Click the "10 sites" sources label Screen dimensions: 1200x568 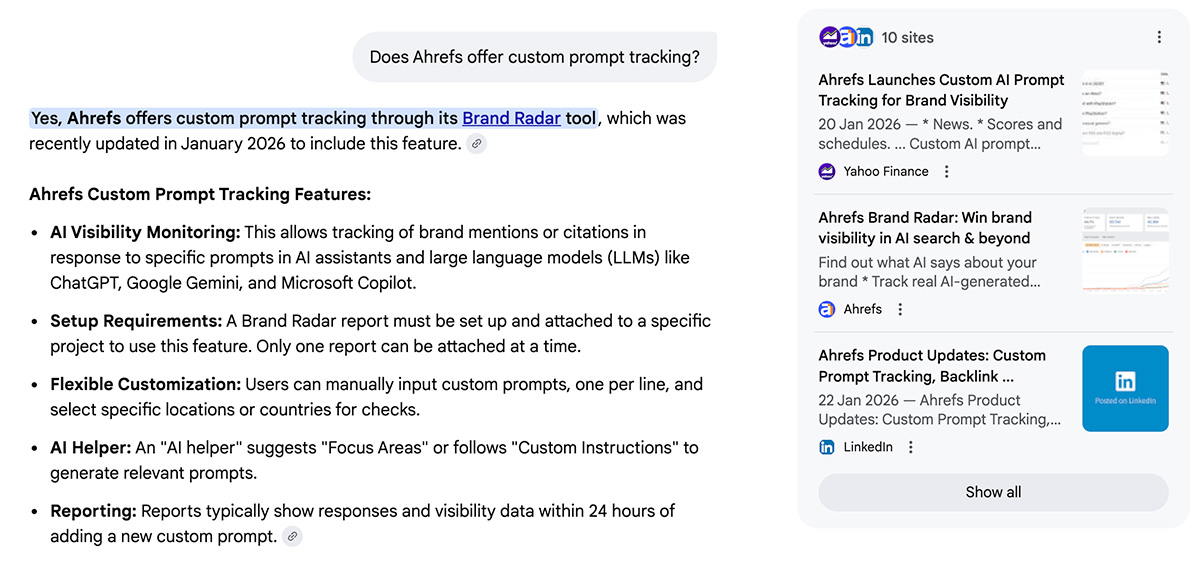(907, 37)
